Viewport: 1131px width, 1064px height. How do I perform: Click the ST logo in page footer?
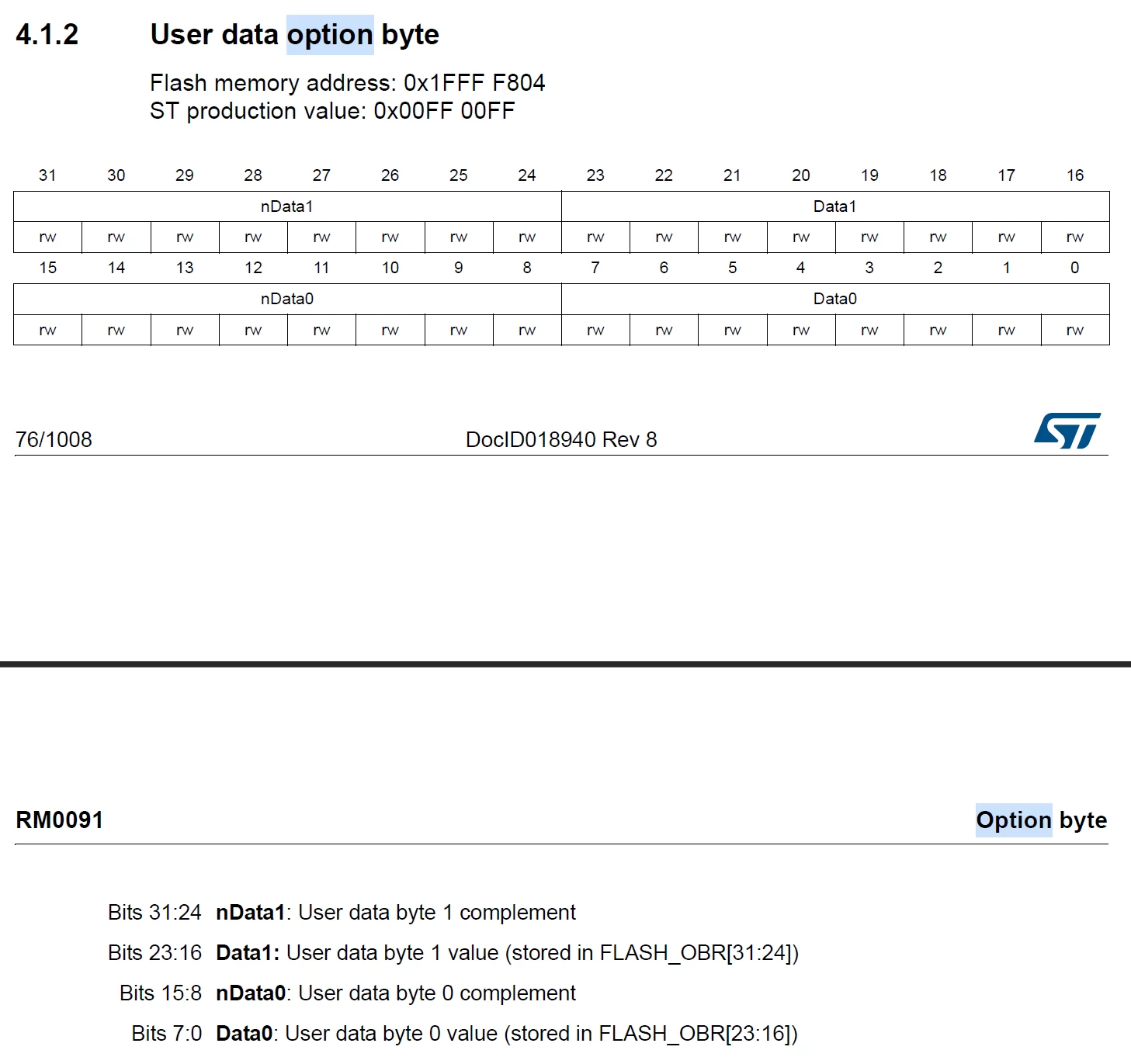[1067, 431]
